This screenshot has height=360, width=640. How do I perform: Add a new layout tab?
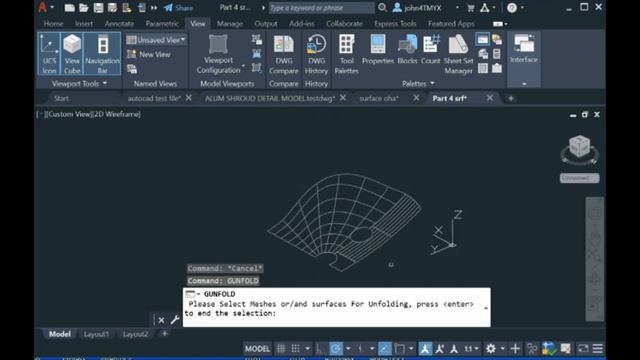pyautogui.click(x=164, y=334)
